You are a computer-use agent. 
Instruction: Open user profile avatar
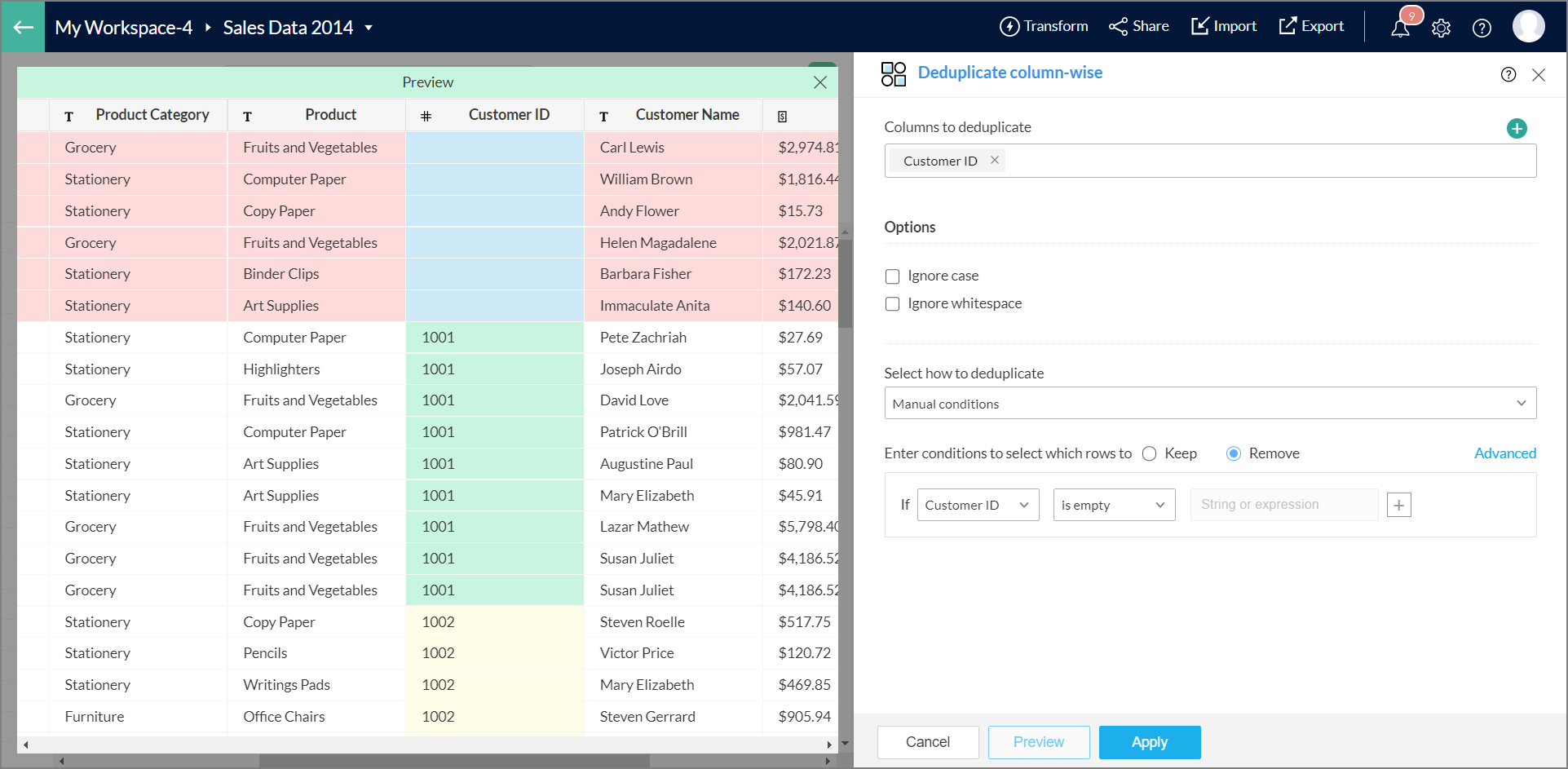click(1528, 27)
